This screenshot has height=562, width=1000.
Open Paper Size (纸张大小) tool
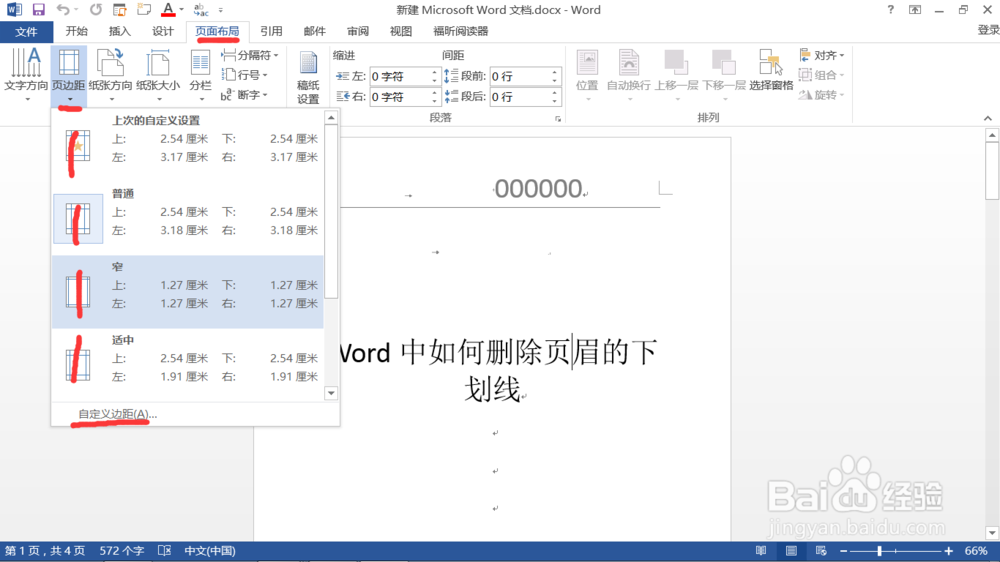click(x=158, y=75)
